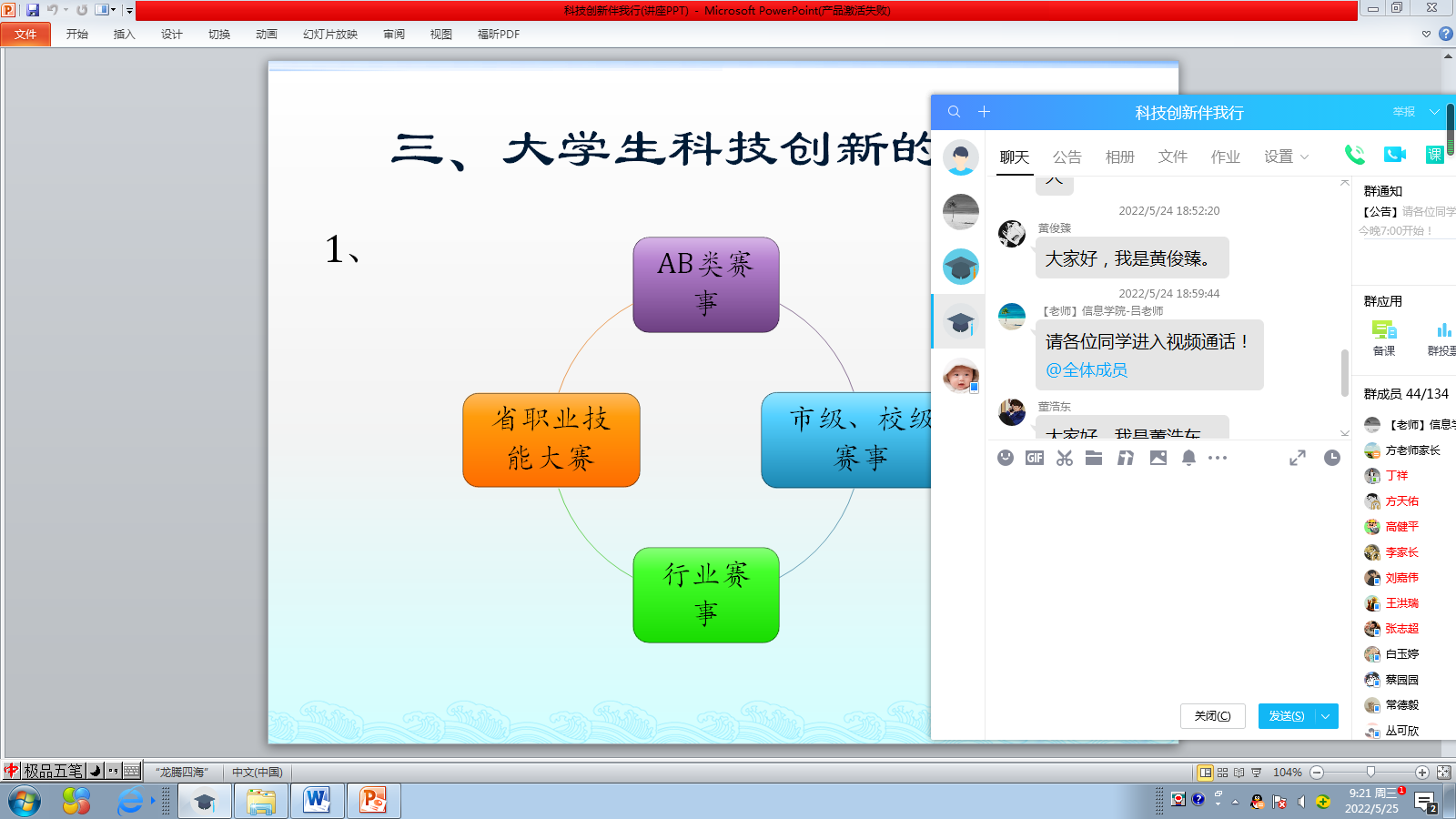Switch to Normal view in status bar
Screen dimensions: 1456x819
tap(1206, 773)
